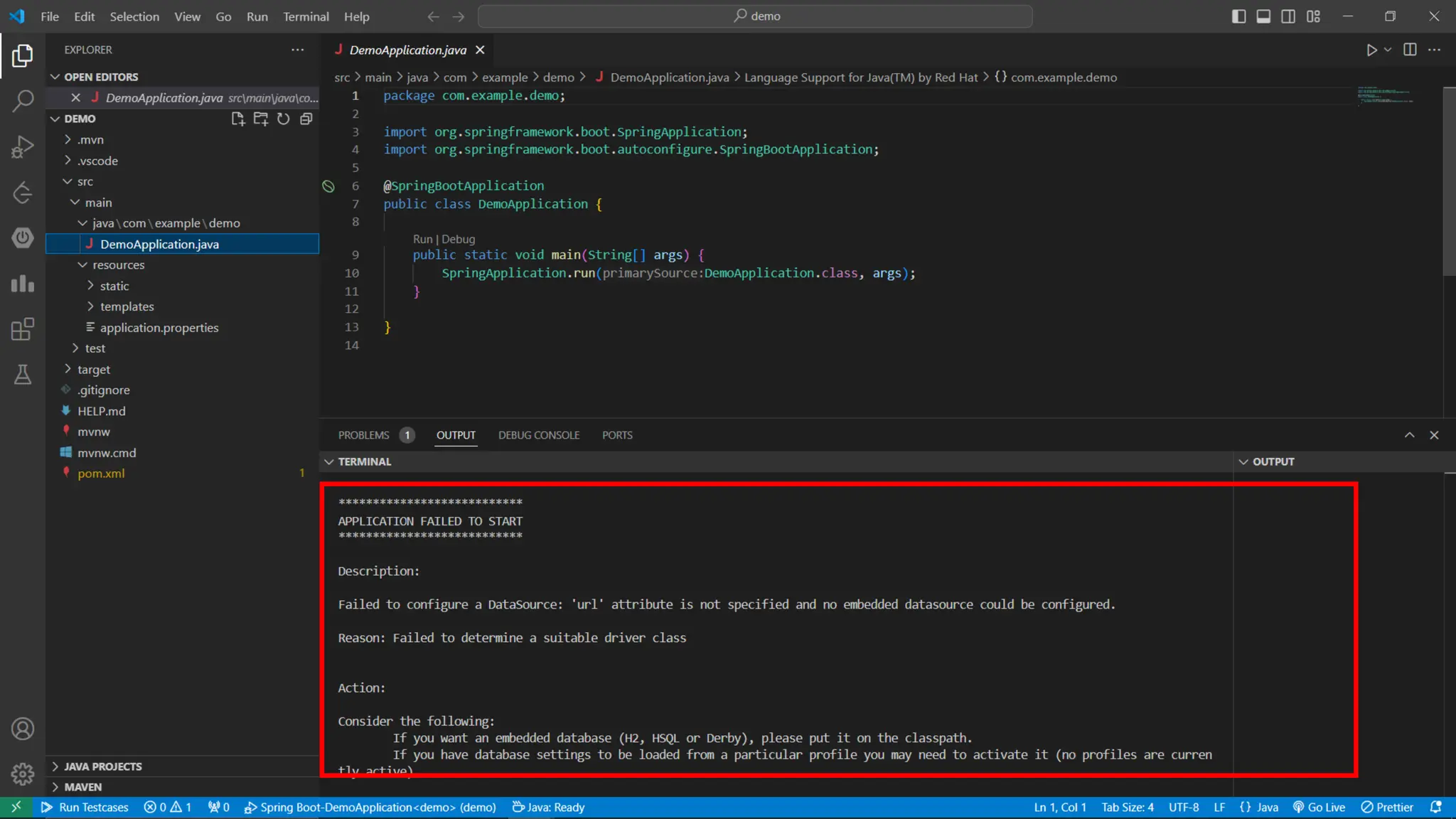
Task: Switch to the DEBUG CONSOLE tab
Action: point(538,435)
